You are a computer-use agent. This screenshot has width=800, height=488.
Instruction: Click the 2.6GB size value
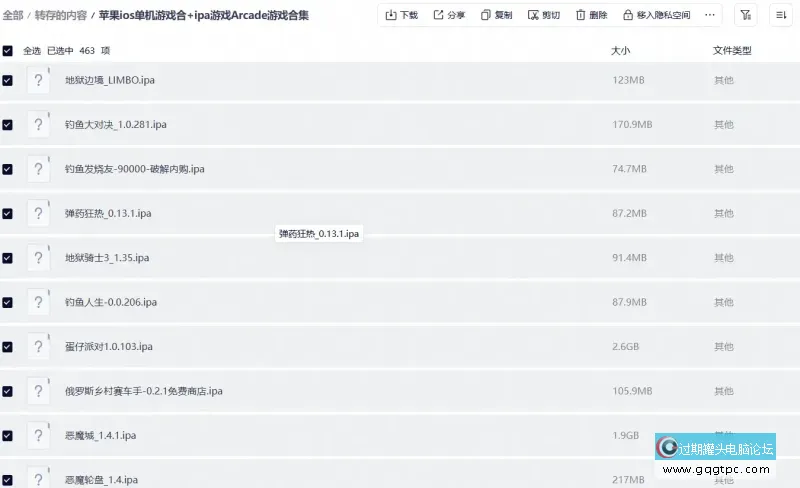pyautogui.click(x=626, y=347)
